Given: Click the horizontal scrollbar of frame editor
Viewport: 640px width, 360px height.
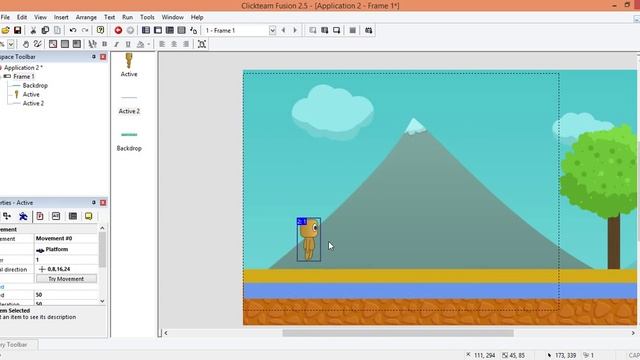Looking at the screenshot, I should click(398, 333).
